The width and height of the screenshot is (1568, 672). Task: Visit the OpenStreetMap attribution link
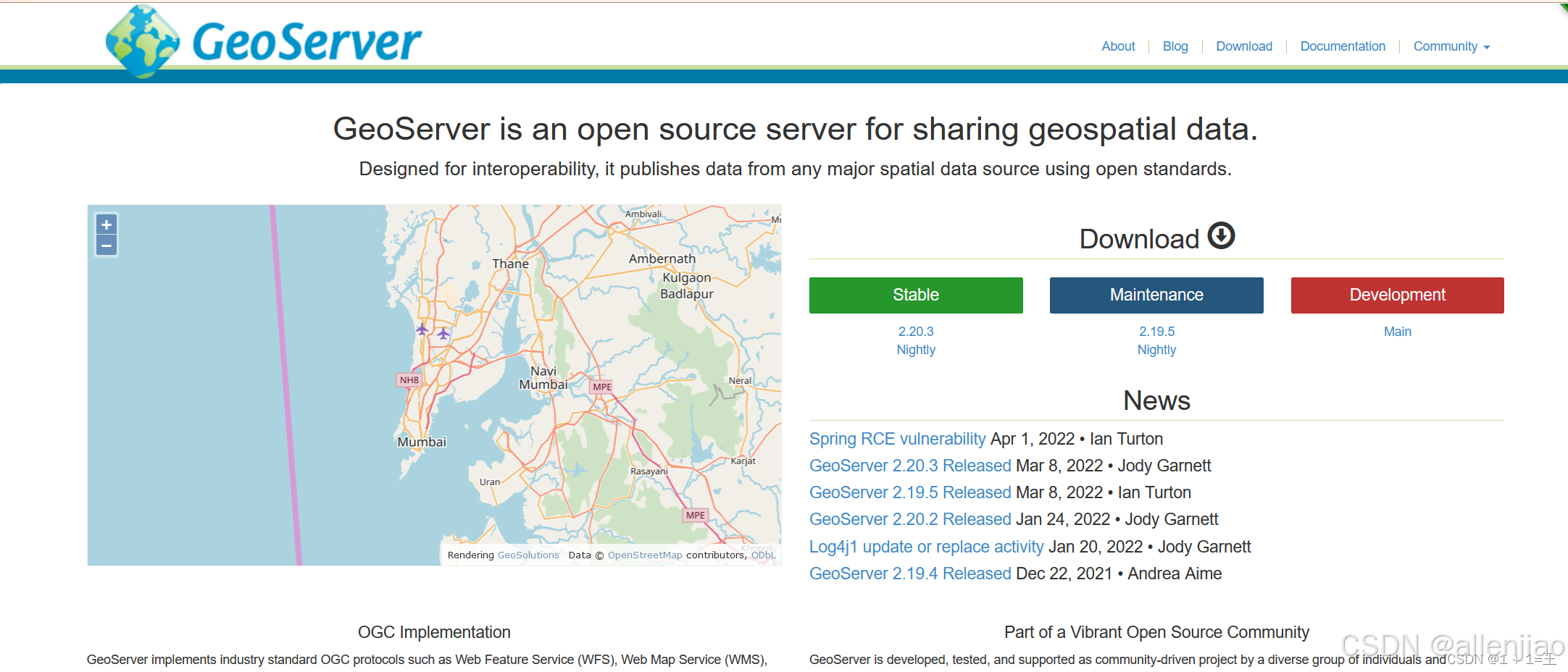pos(644,555)
